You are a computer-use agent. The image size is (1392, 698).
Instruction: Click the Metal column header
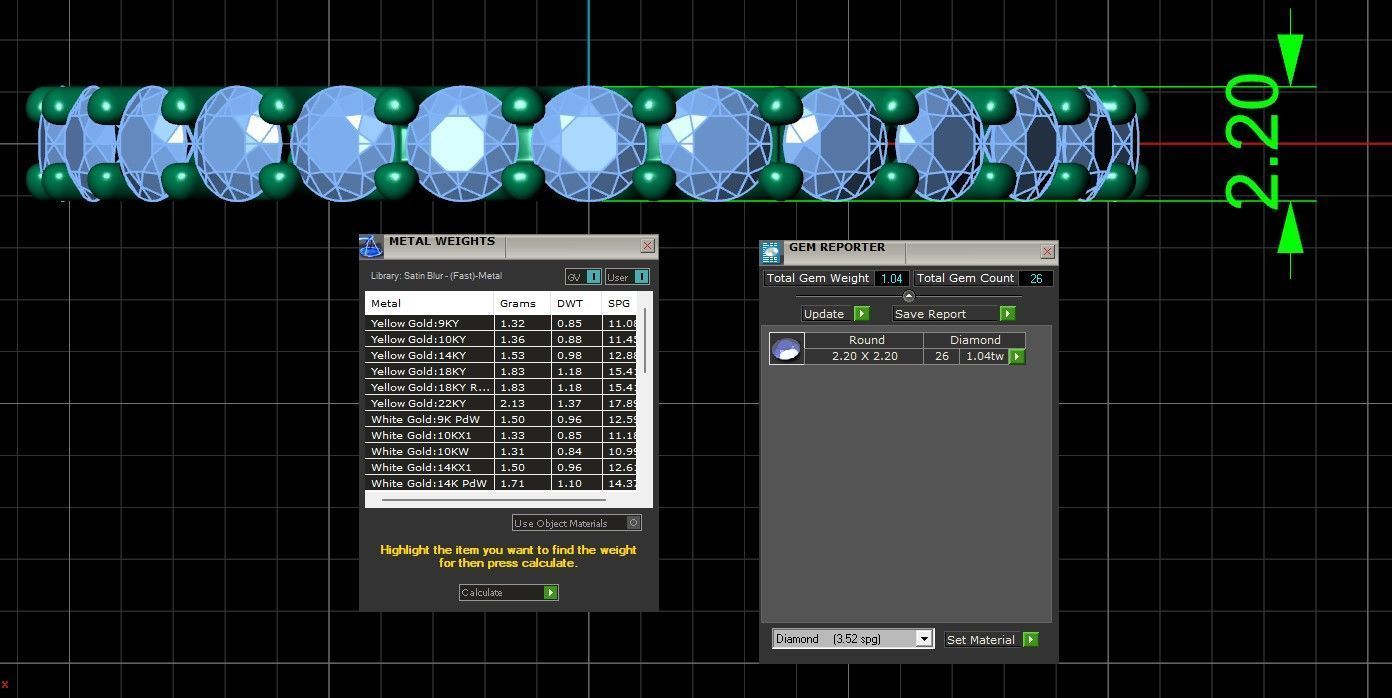tap(429, 303)
